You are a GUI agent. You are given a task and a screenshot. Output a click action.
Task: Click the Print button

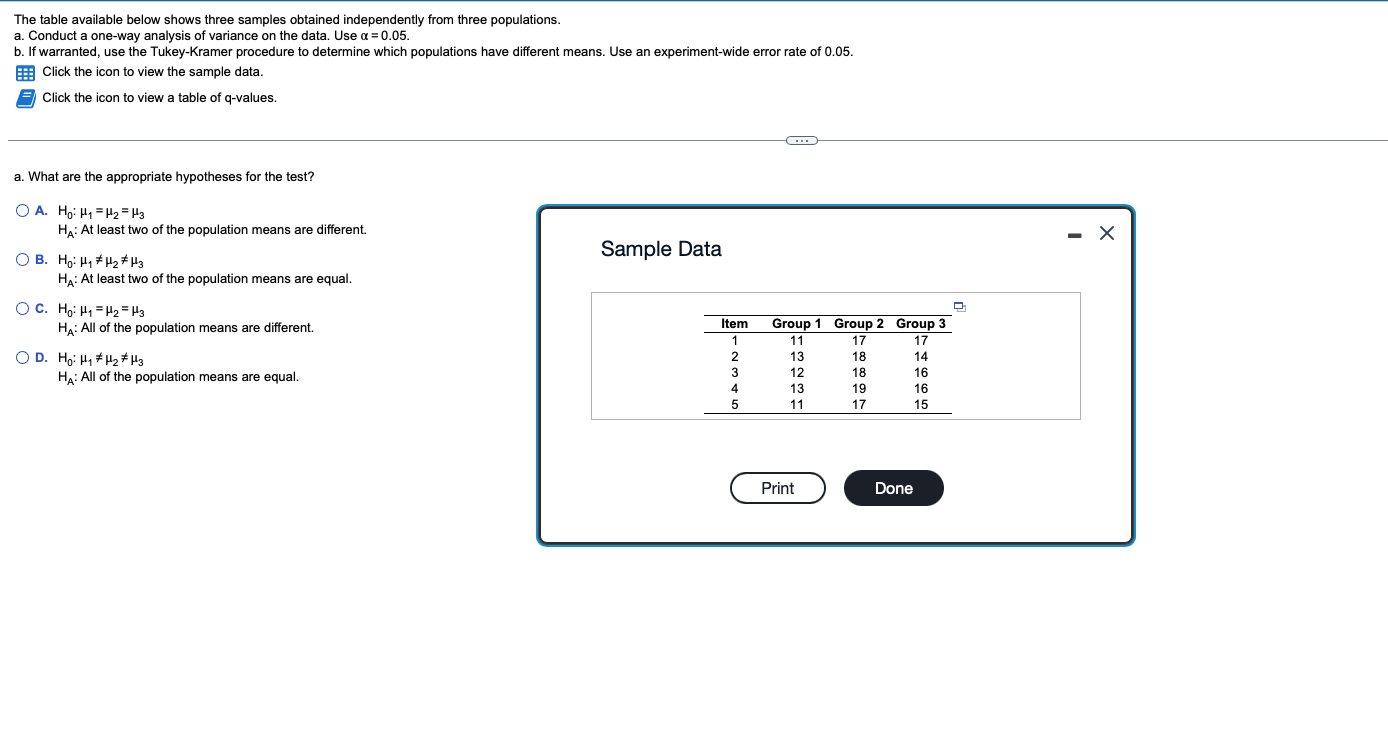point(778,488)
